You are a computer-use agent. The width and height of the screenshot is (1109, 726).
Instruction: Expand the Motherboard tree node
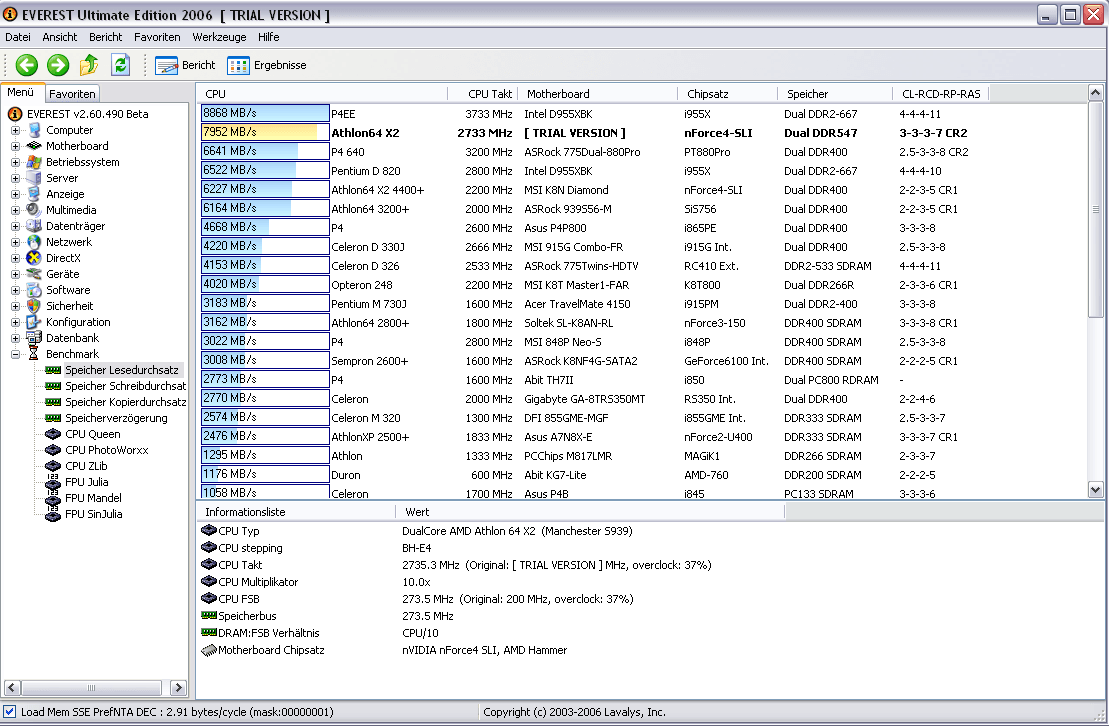[15, 146]
